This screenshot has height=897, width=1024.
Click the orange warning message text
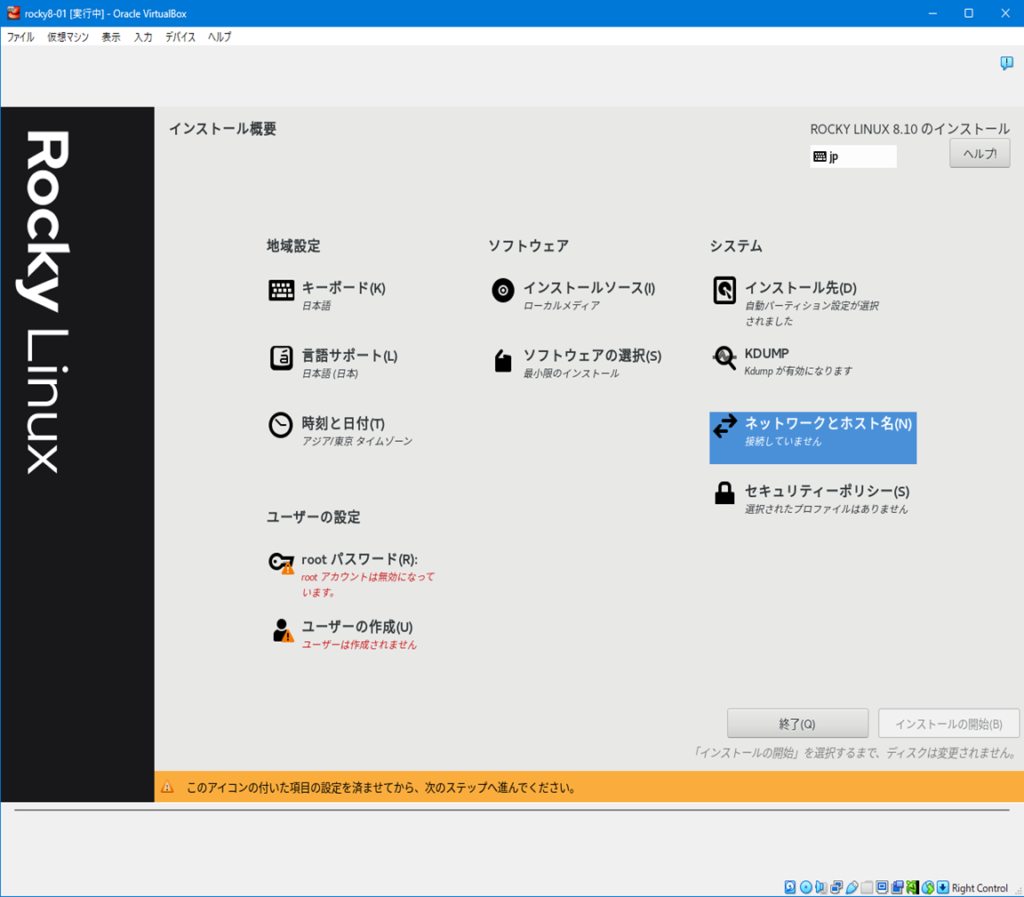(x=381, y=787)
